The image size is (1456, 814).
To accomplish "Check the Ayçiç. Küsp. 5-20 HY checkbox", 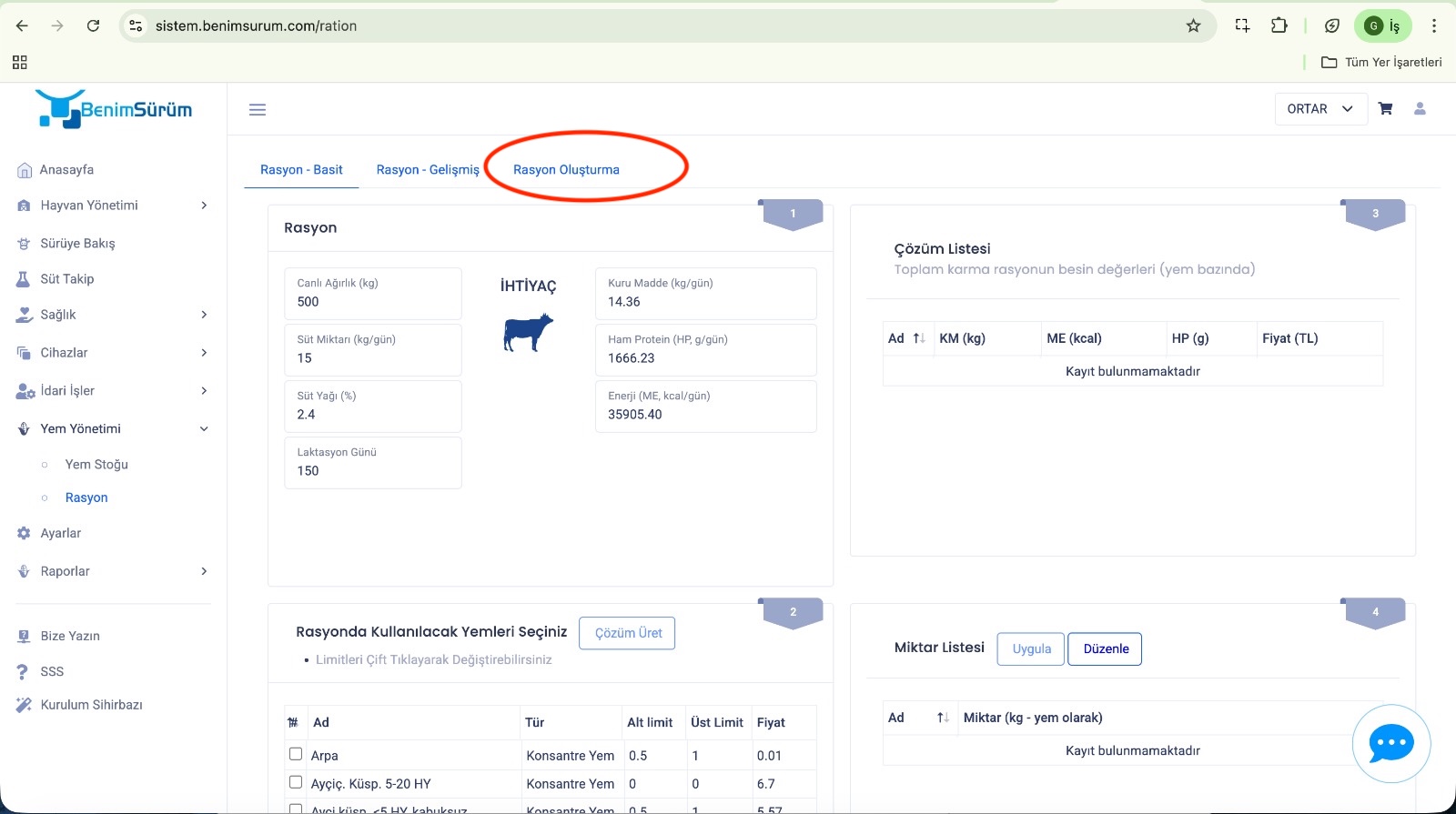I will pos(296,782).
